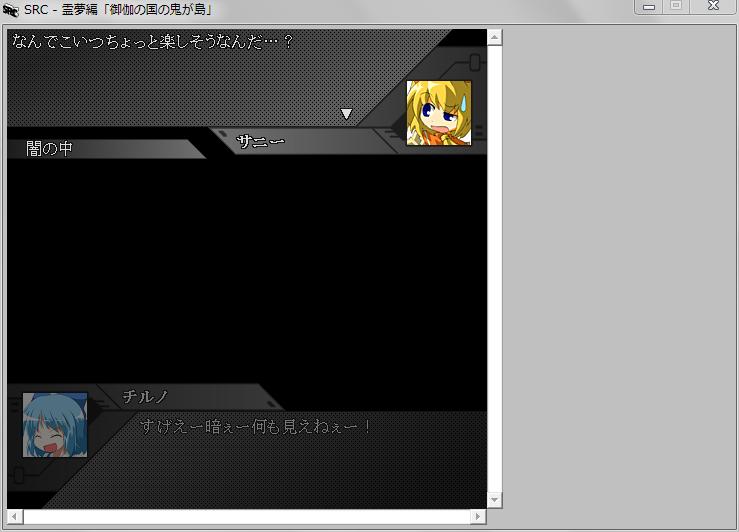Close the SRC game window
The height and width of the screenshot is (532, 739).
click(714, 7)
